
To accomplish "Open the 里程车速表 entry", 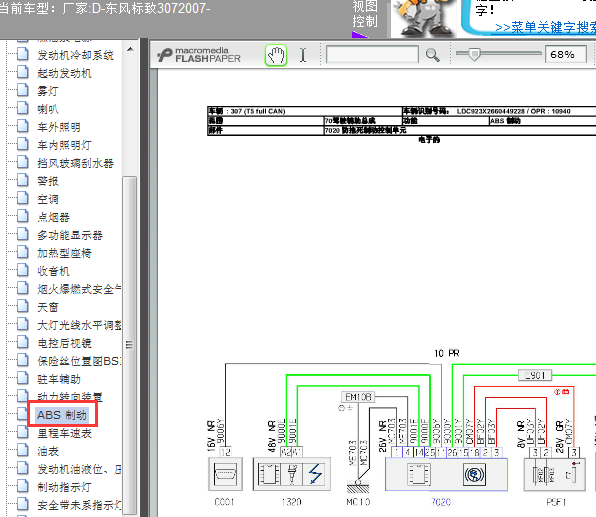I will click(64, 433).
